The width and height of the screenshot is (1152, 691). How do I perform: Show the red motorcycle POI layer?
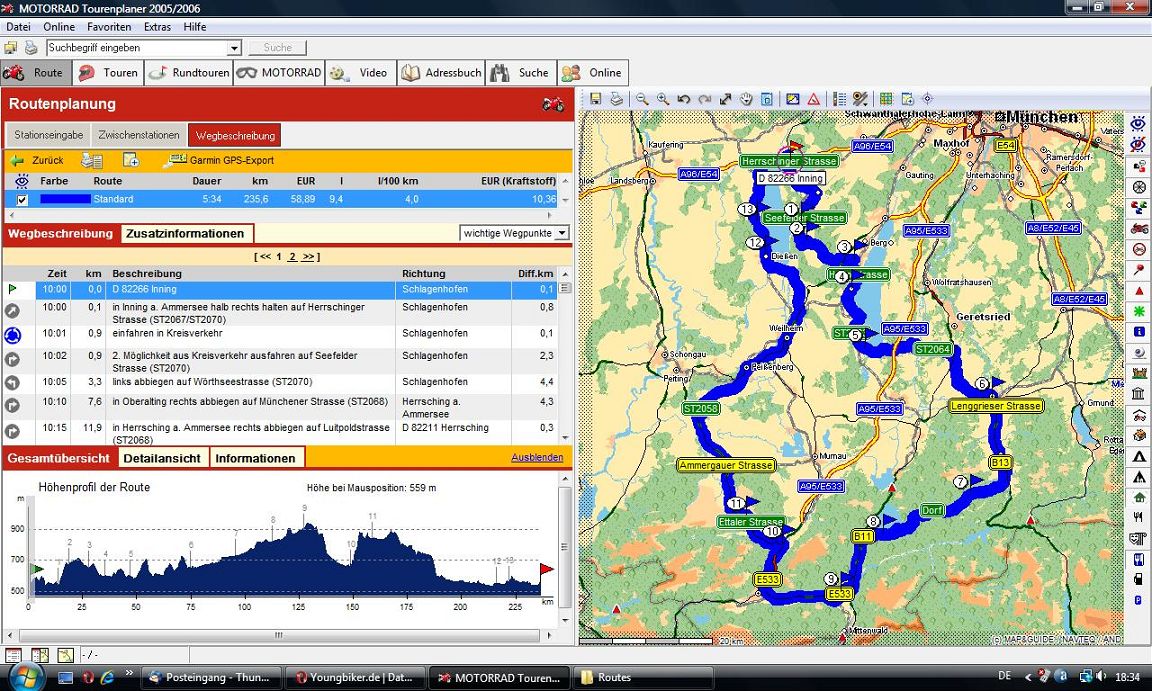[1139, 228]
